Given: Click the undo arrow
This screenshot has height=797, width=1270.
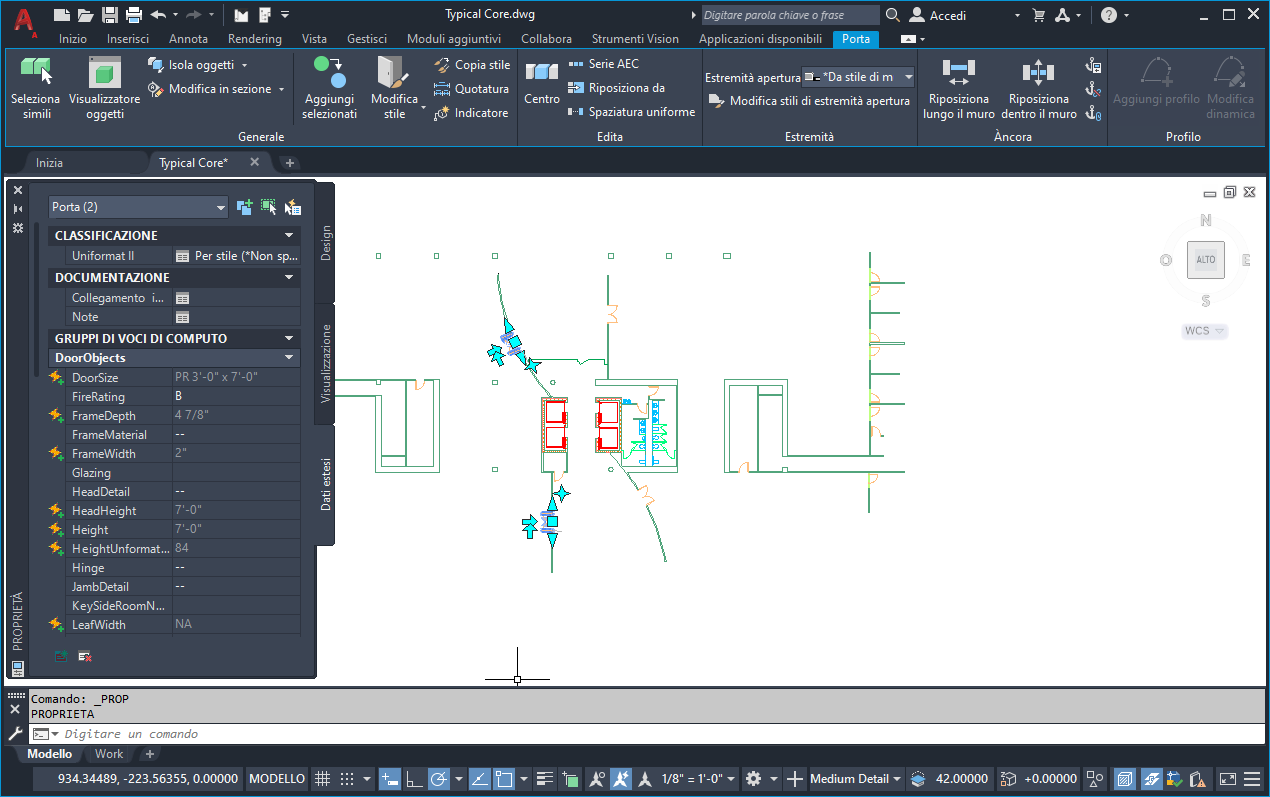Looking at the screenshot, I should [158, 15].
